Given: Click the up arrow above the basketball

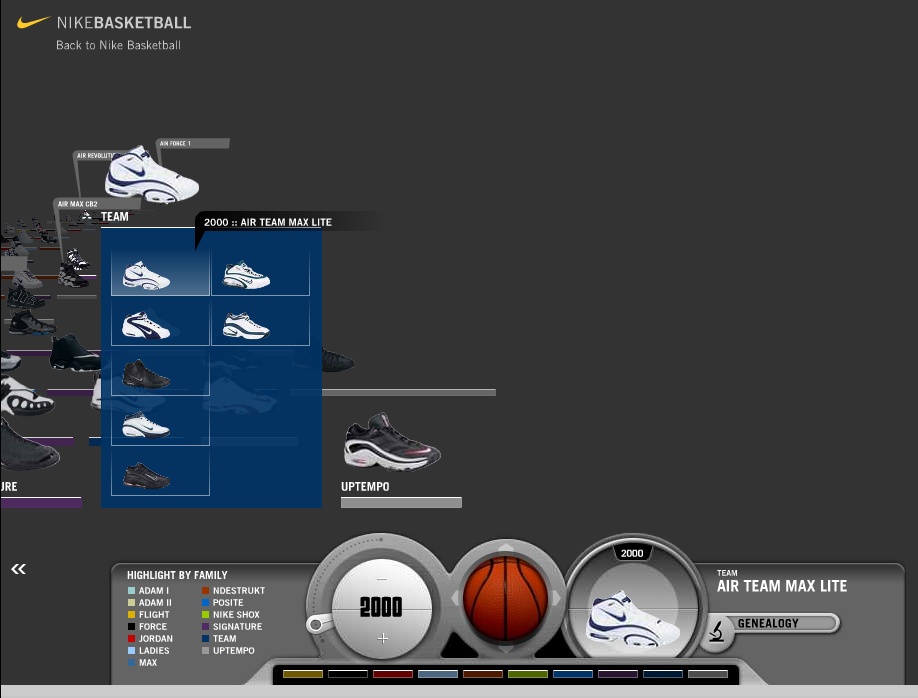Looking at the screenshot, I should 505,548.
